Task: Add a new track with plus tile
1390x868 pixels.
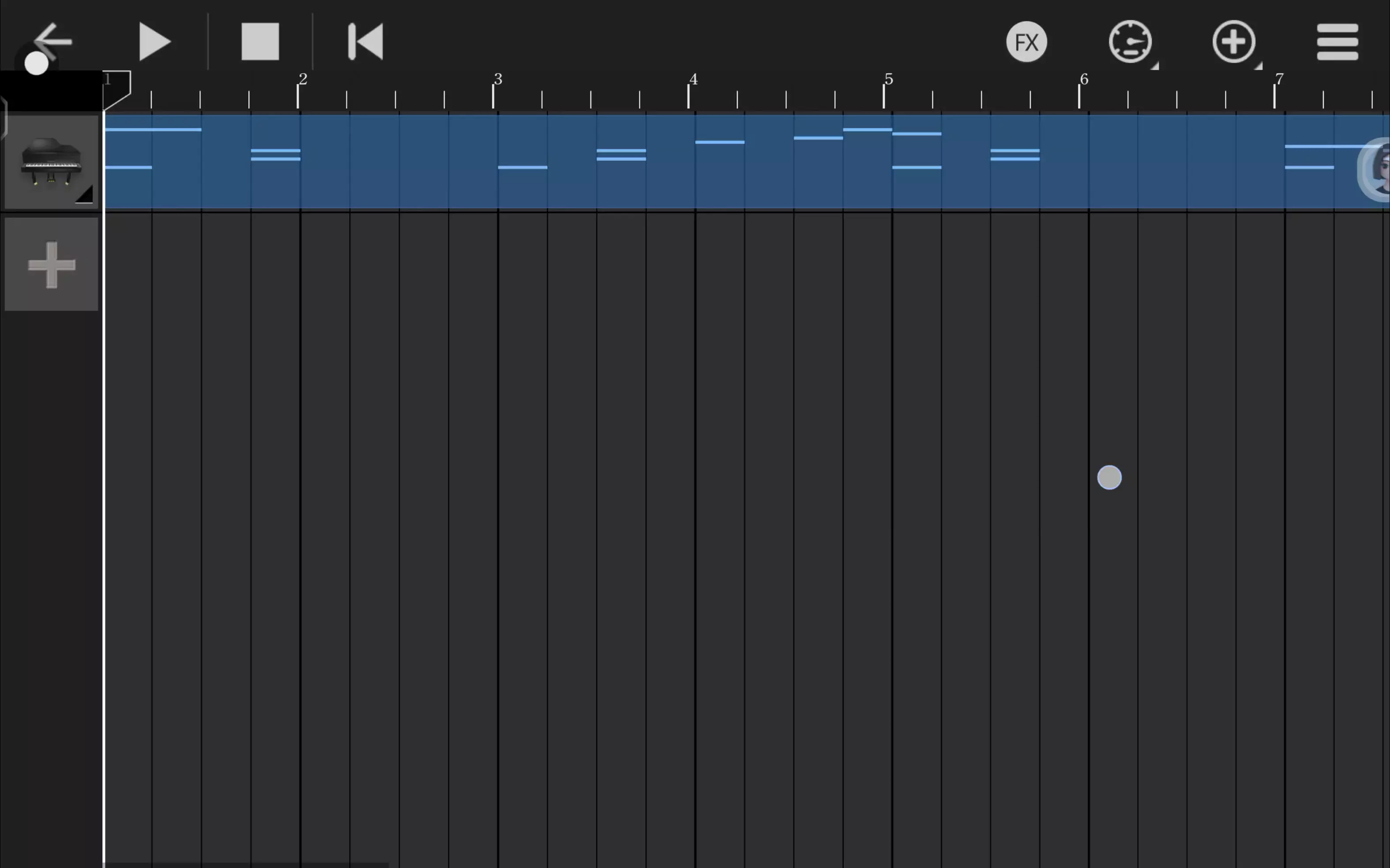Action: point(51,264)
